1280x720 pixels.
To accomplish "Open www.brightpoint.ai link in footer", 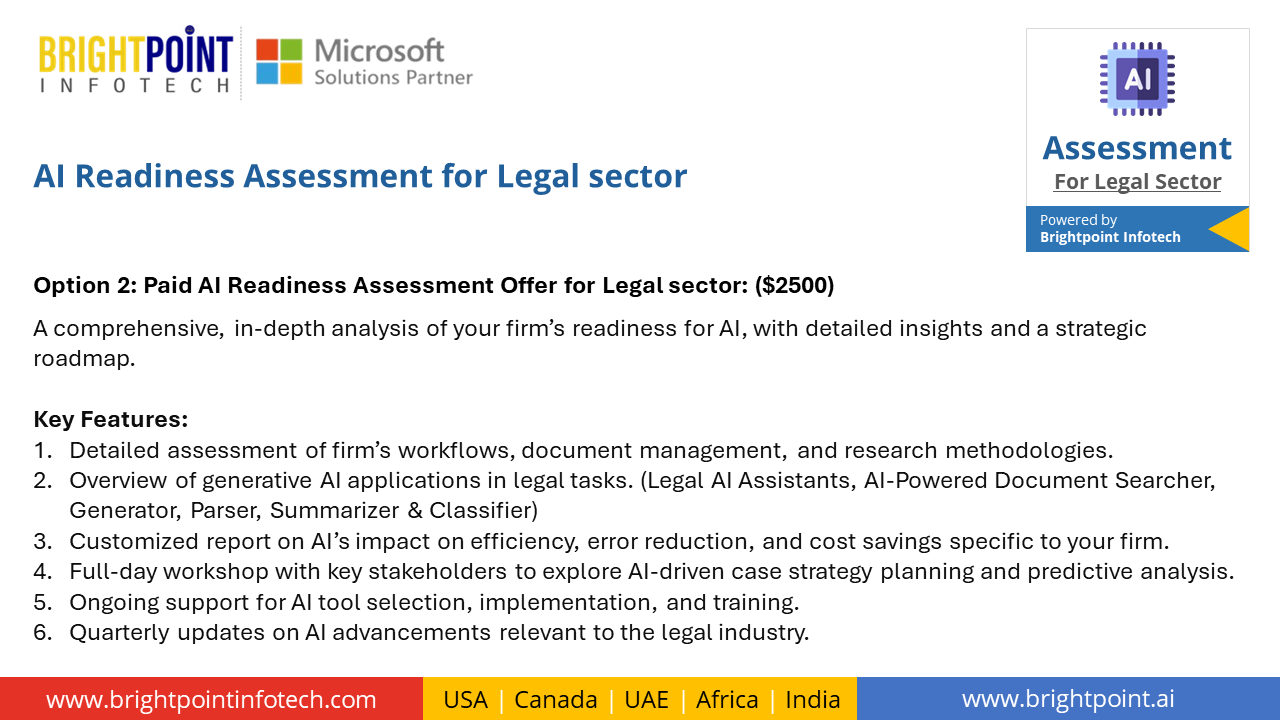I will 1068,699.
